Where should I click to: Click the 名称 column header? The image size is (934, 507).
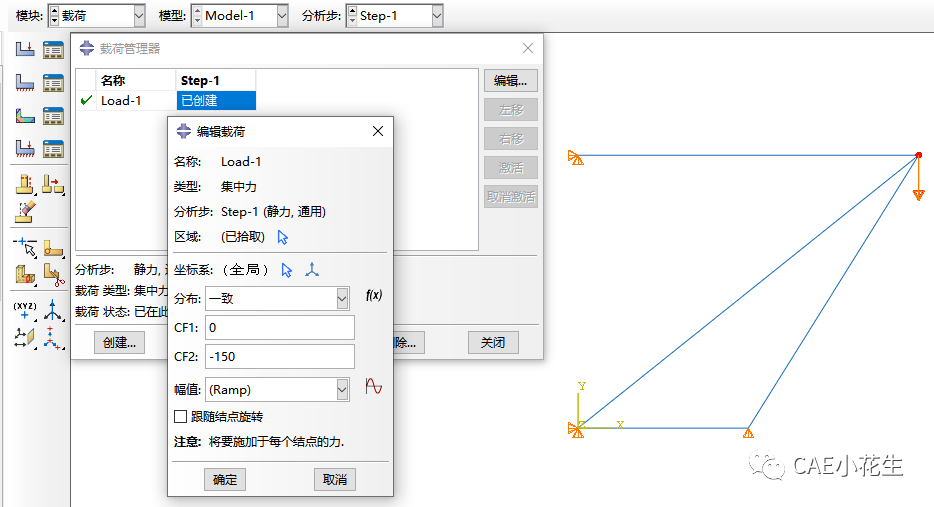pyautogui.click(x=136, y=80)
